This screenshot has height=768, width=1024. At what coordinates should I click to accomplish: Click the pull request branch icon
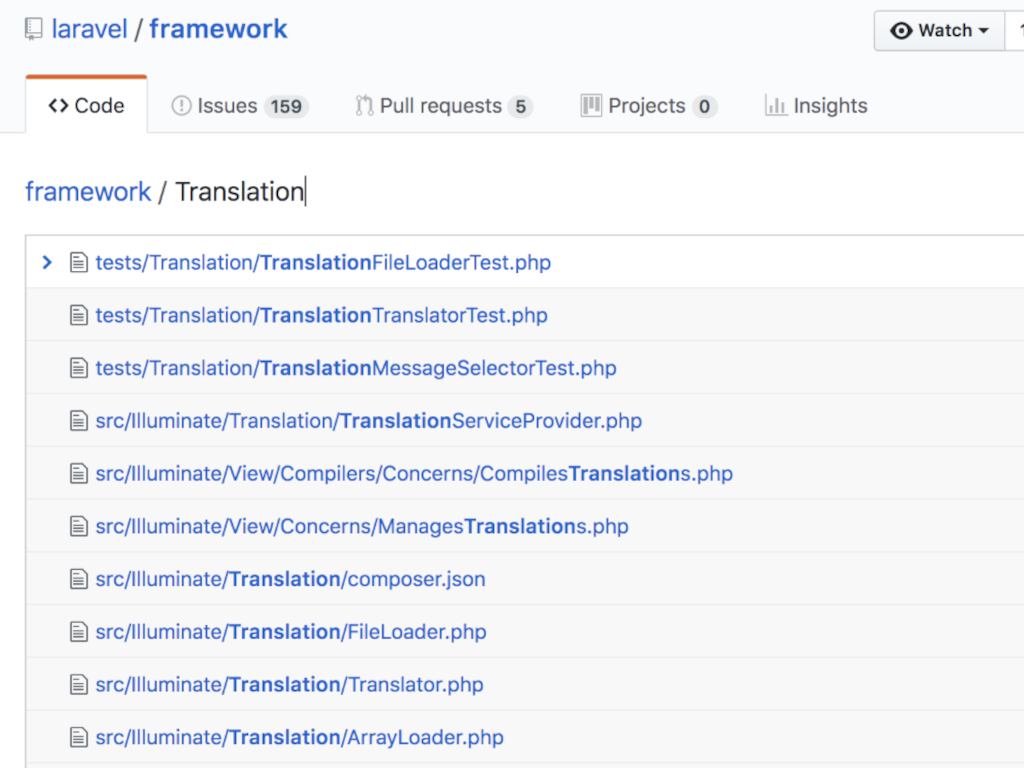[x=364, y=106]
